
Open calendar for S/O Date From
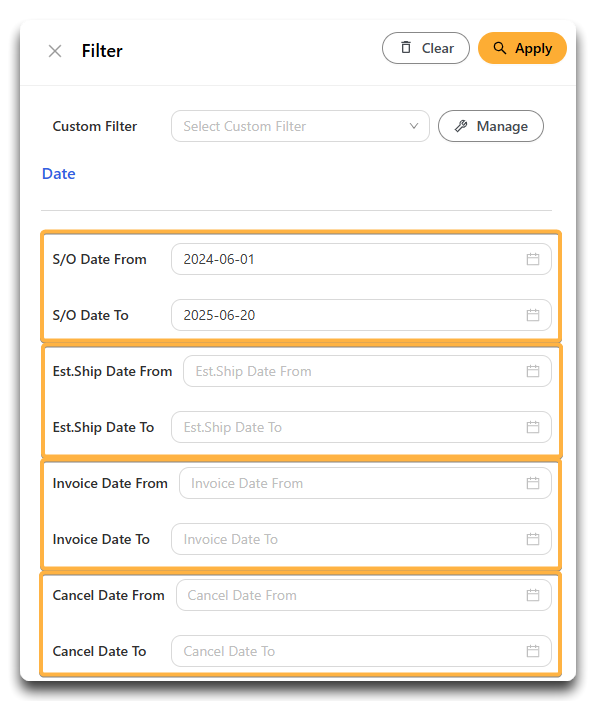[533, 259]
